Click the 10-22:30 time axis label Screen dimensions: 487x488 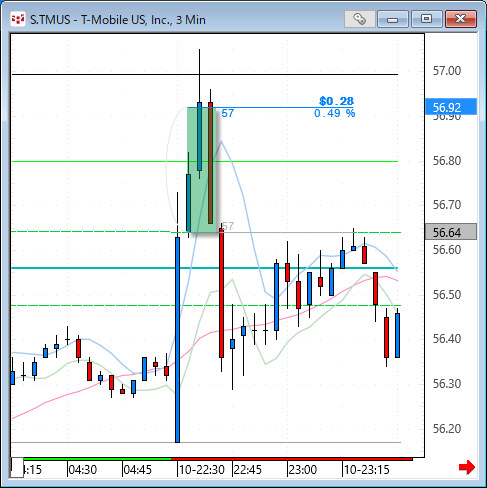[202, 470]
